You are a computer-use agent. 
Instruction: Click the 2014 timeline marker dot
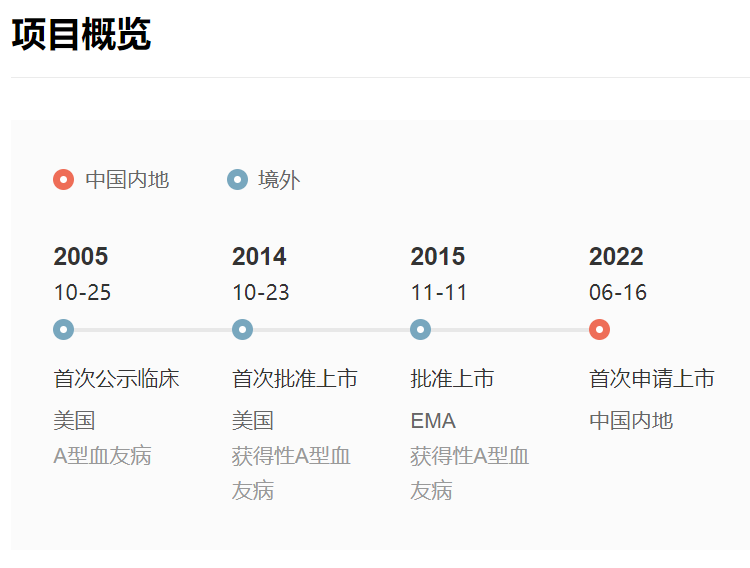(x=243, y=330)
